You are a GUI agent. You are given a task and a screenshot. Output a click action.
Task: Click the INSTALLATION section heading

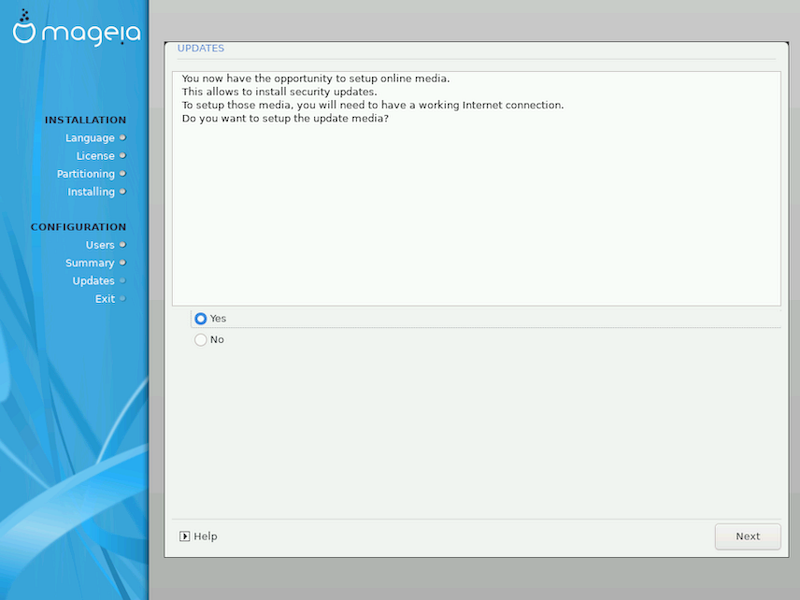[85, 120]
